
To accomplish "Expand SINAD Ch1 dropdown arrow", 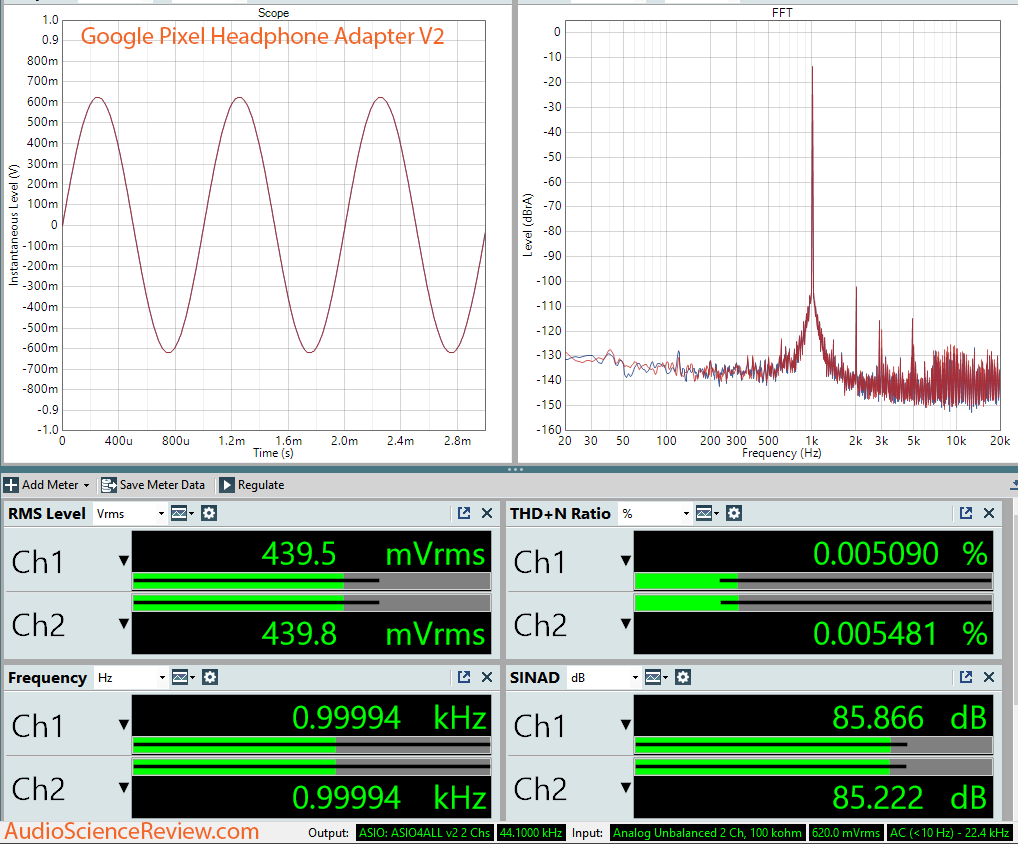I will [x=625, y=725].
